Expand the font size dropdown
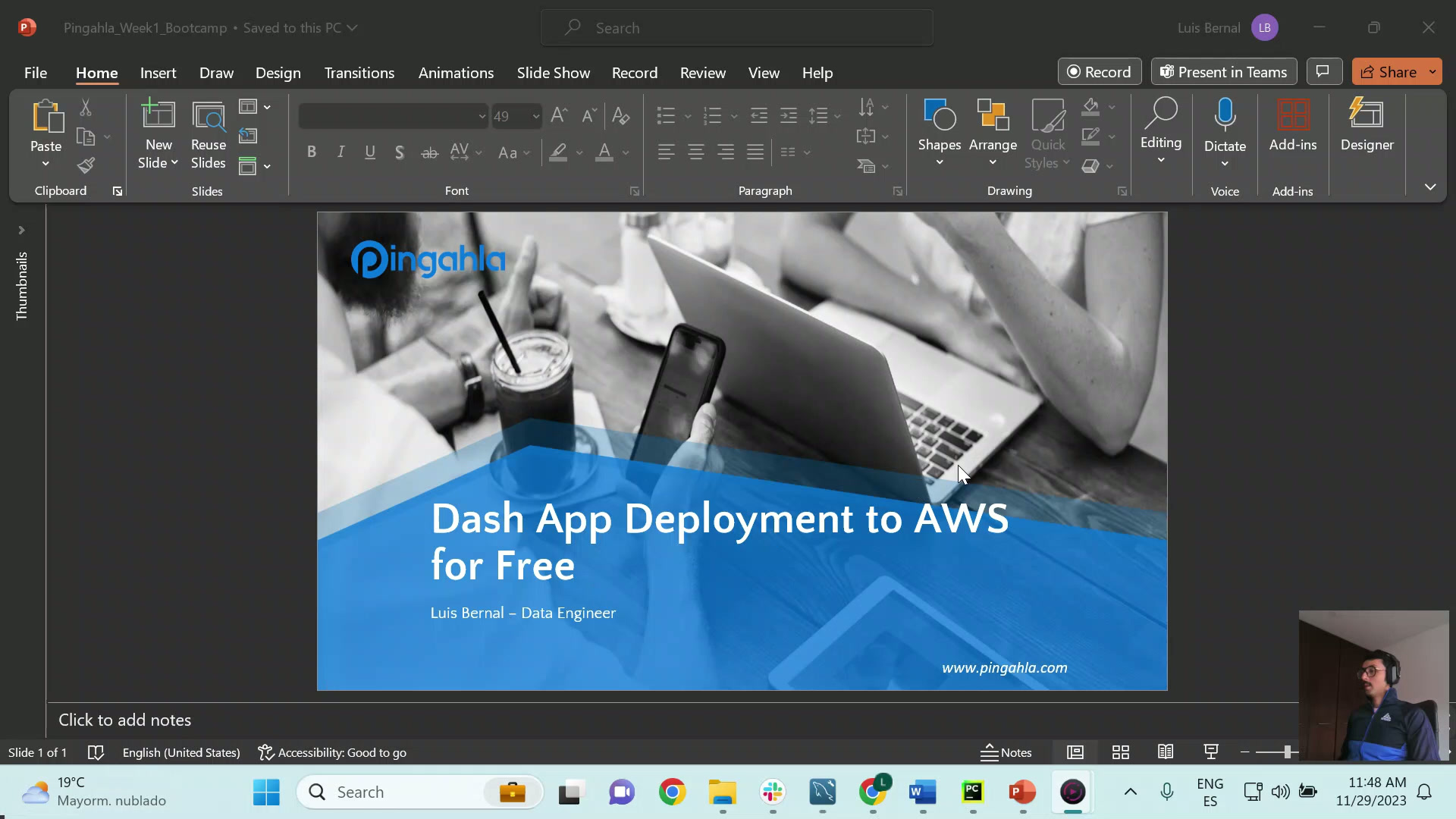1456x819 pixels. [535, 116]
